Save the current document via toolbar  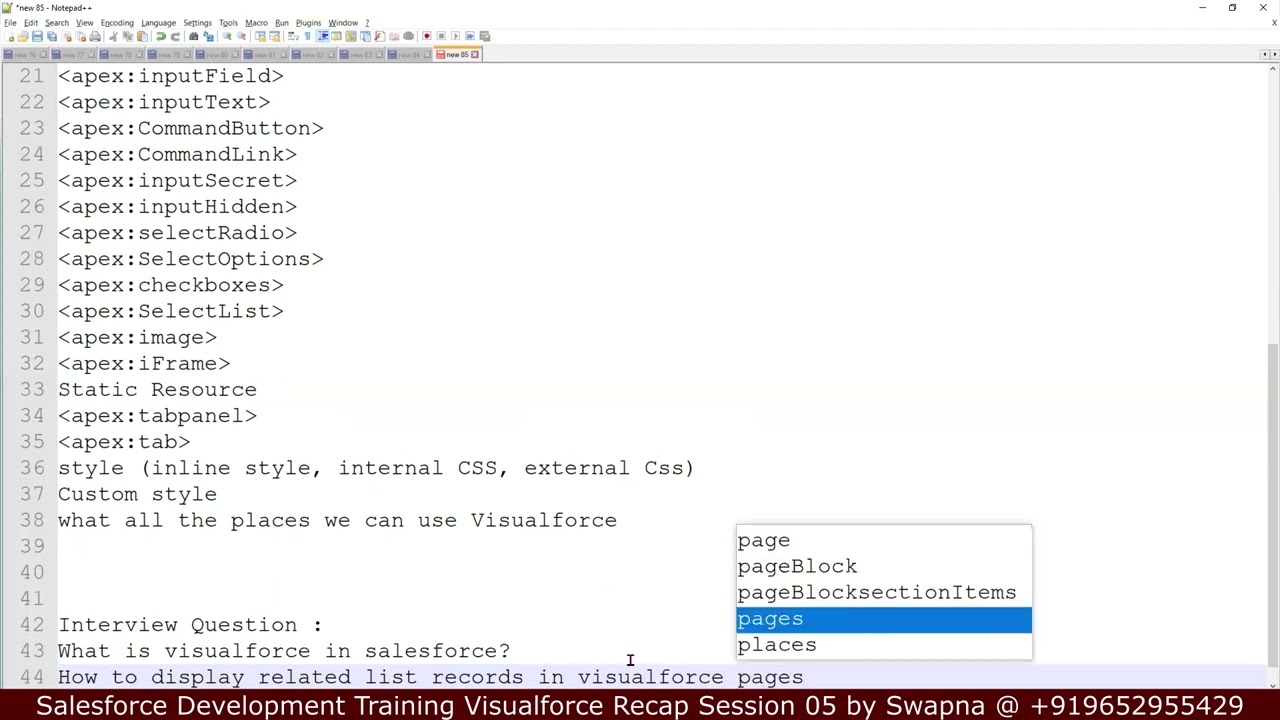pos(37,36)
